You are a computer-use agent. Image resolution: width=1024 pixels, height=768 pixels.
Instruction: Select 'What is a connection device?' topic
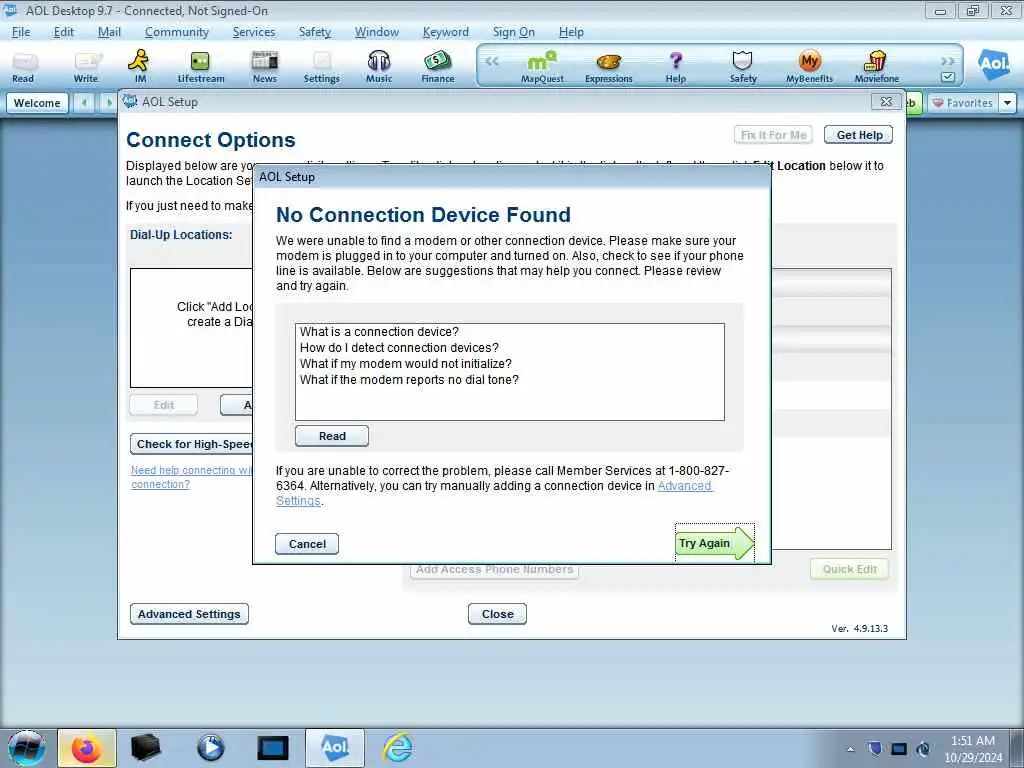tap(379, 332)
